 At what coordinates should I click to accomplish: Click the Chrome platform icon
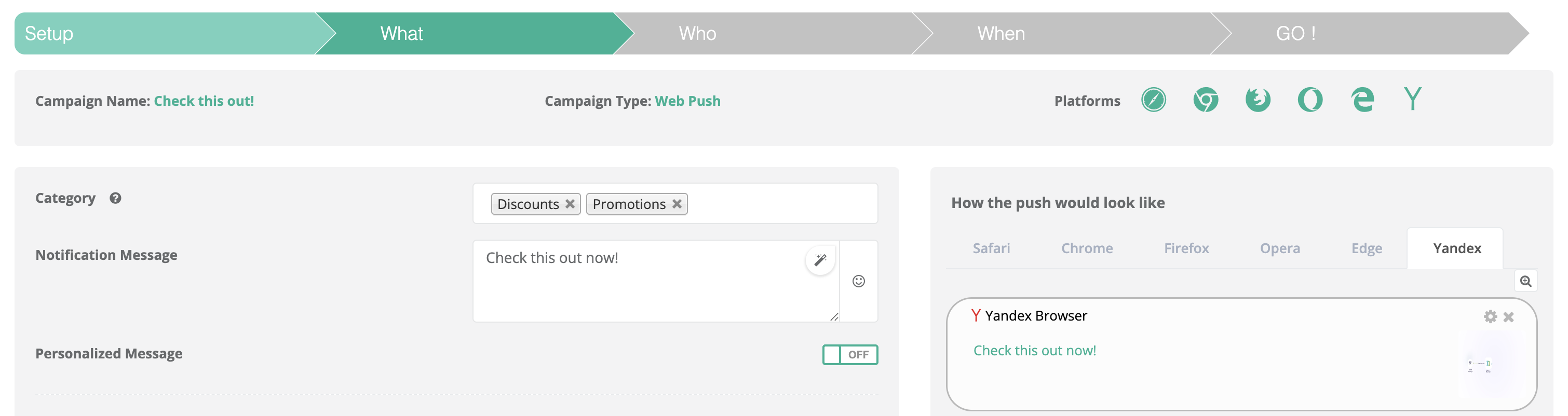pos(1205,100)
